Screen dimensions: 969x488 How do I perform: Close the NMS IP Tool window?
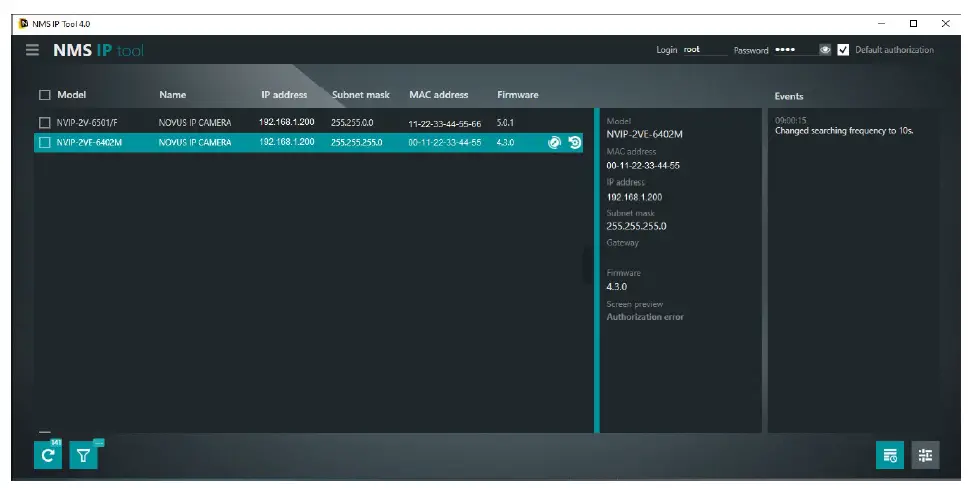pyautogui.click(x=946, y=23)
